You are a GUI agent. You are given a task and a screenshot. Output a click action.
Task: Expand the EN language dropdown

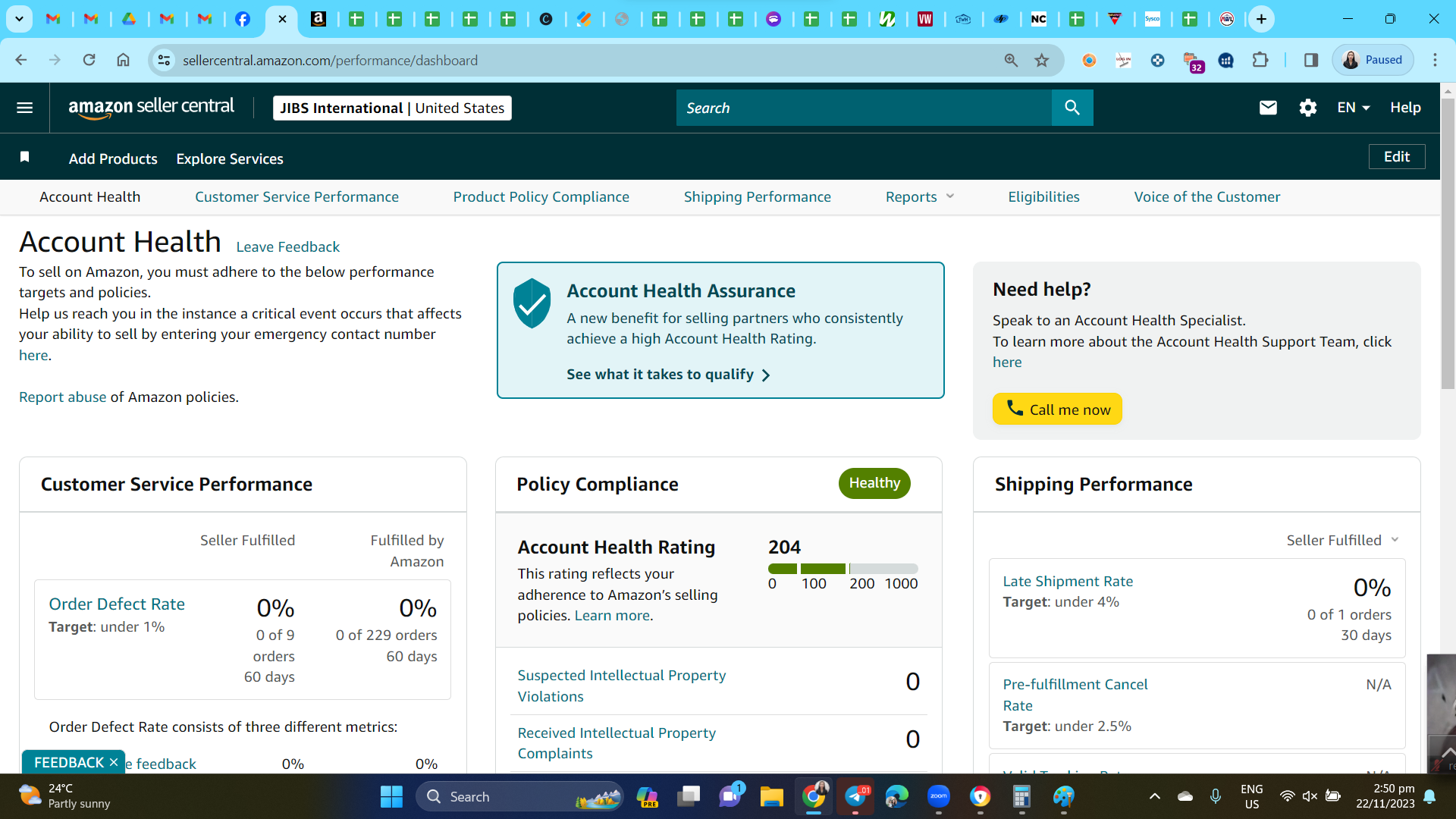(1353, 108)
